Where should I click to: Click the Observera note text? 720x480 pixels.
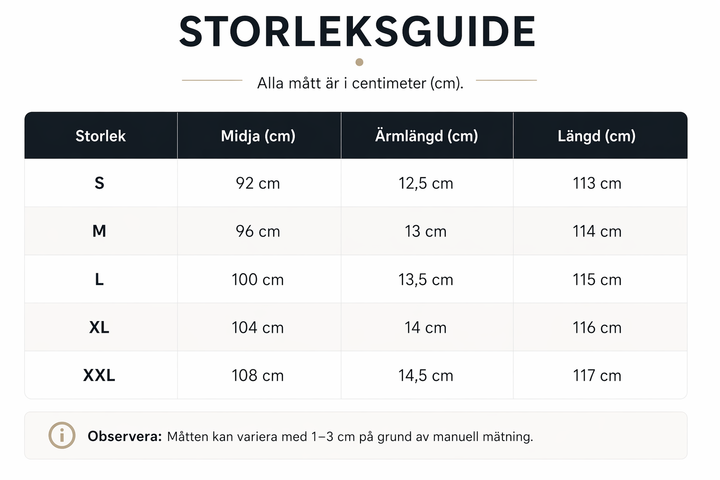pyautogui.click(x=310, y=436)
